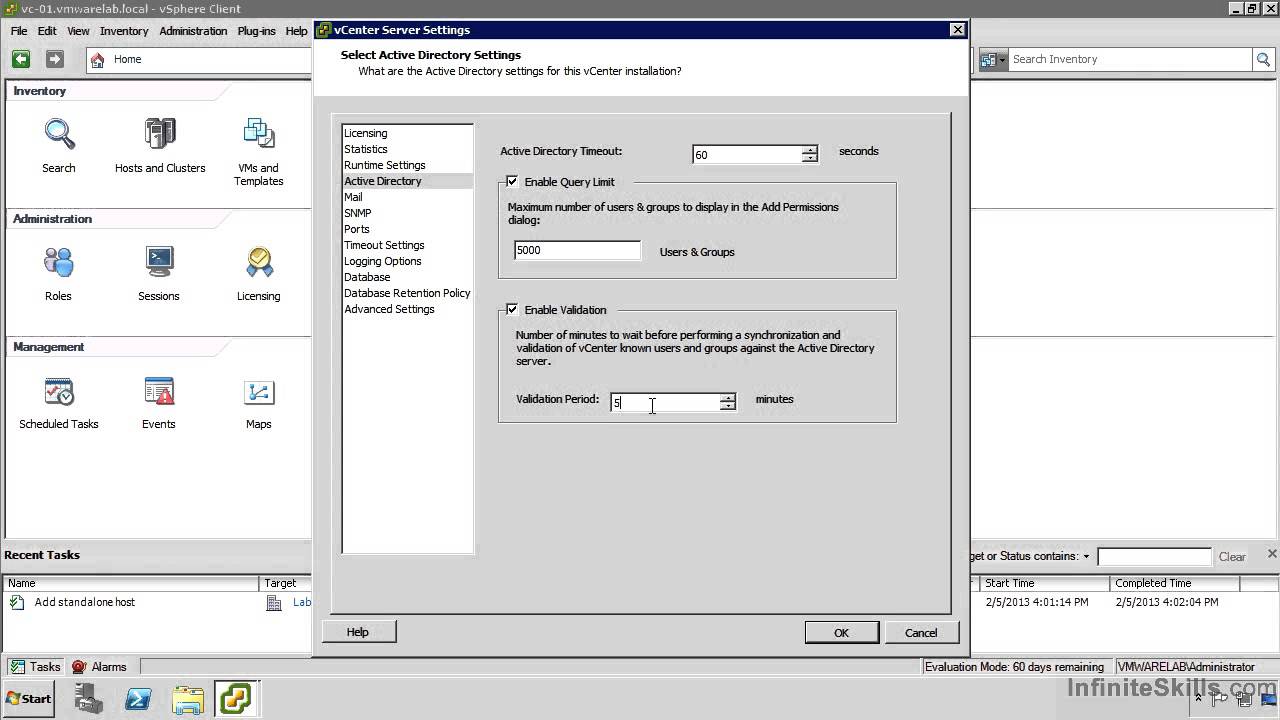The width and height of the screenshot is (1280, 720).
Task: Open Target or Status contains dropdown
Action: pos(1086,557)
